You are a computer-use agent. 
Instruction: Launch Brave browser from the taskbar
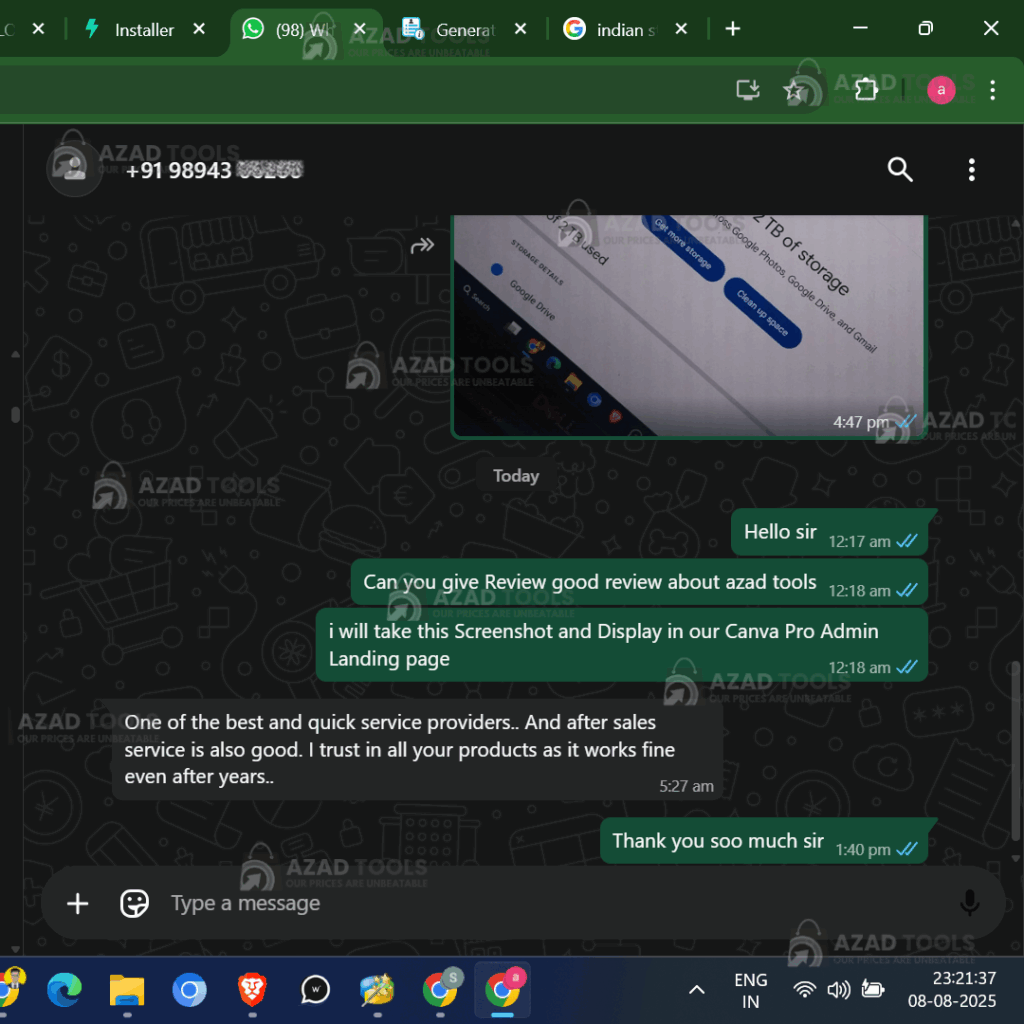[x=252, y=990]
